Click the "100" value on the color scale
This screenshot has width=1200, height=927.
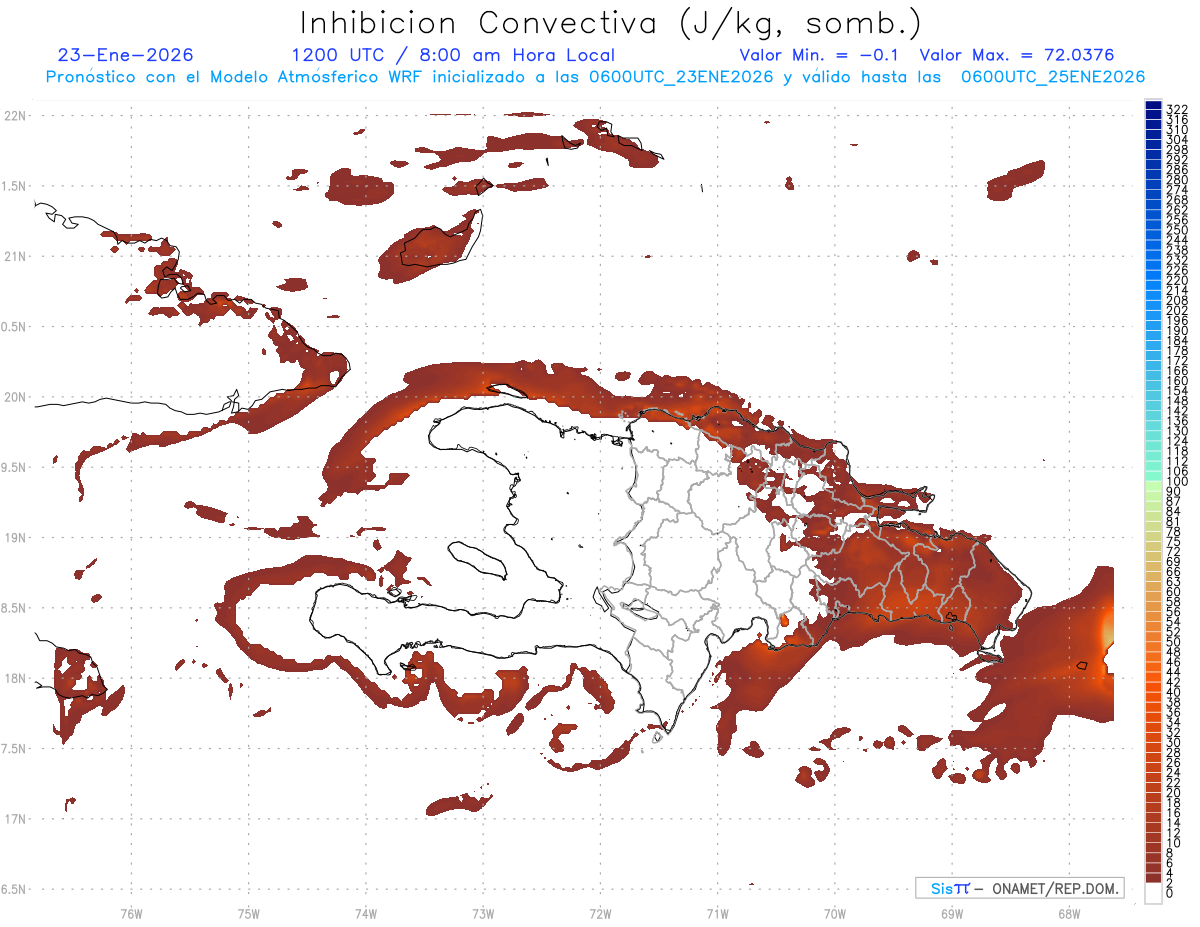[x=1177, y=482]
